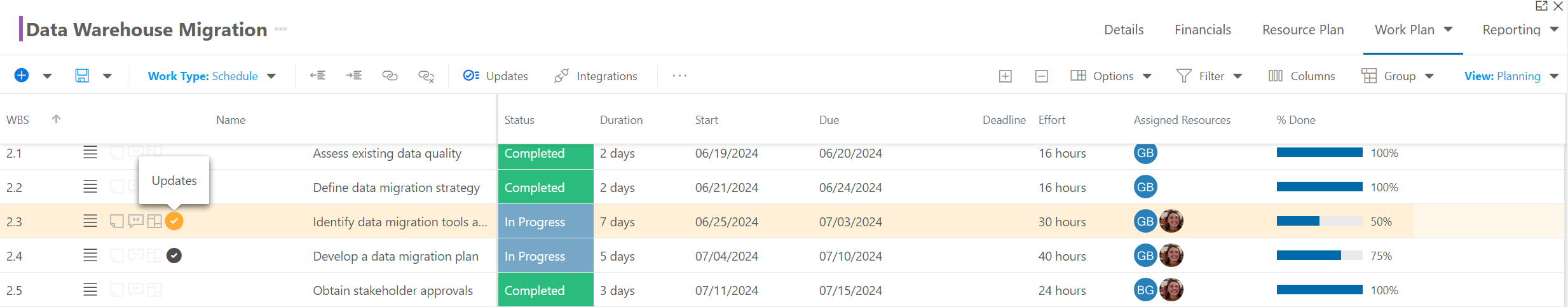This screenshot has width=1568, height=307.
Task: Click the Updates toolbar button
Action: 496,76
